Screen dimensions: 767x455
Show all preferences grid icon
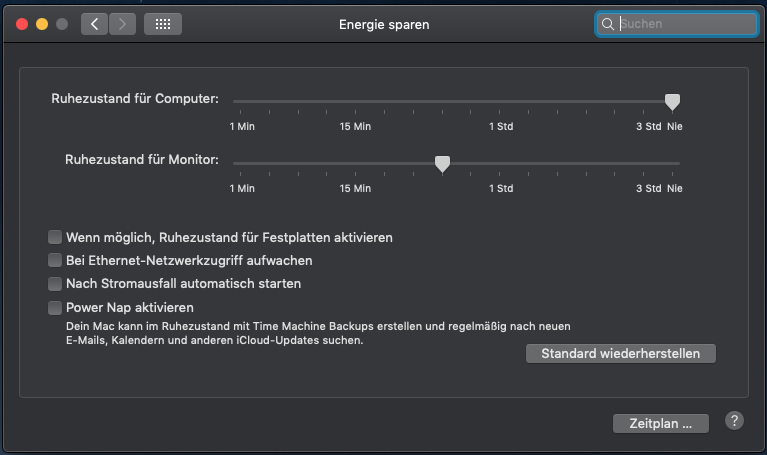point(163,24)
